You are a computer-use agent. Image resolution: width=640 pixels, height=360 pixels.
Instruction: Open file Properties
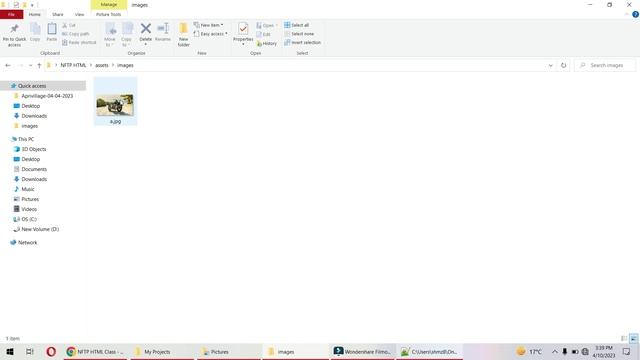243,33
